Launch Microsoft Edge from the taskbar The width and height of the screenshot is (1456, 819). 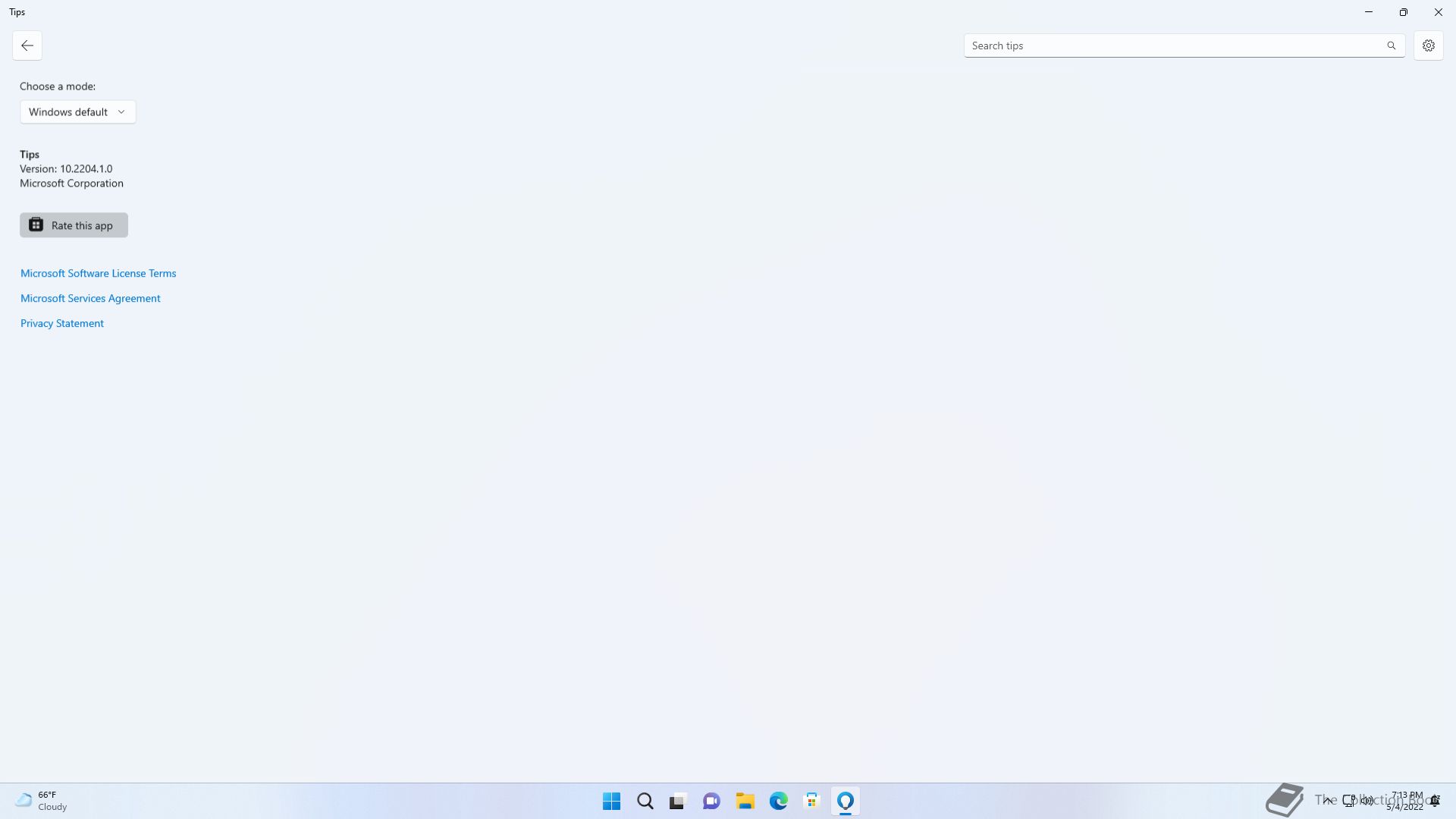point(778,801)
